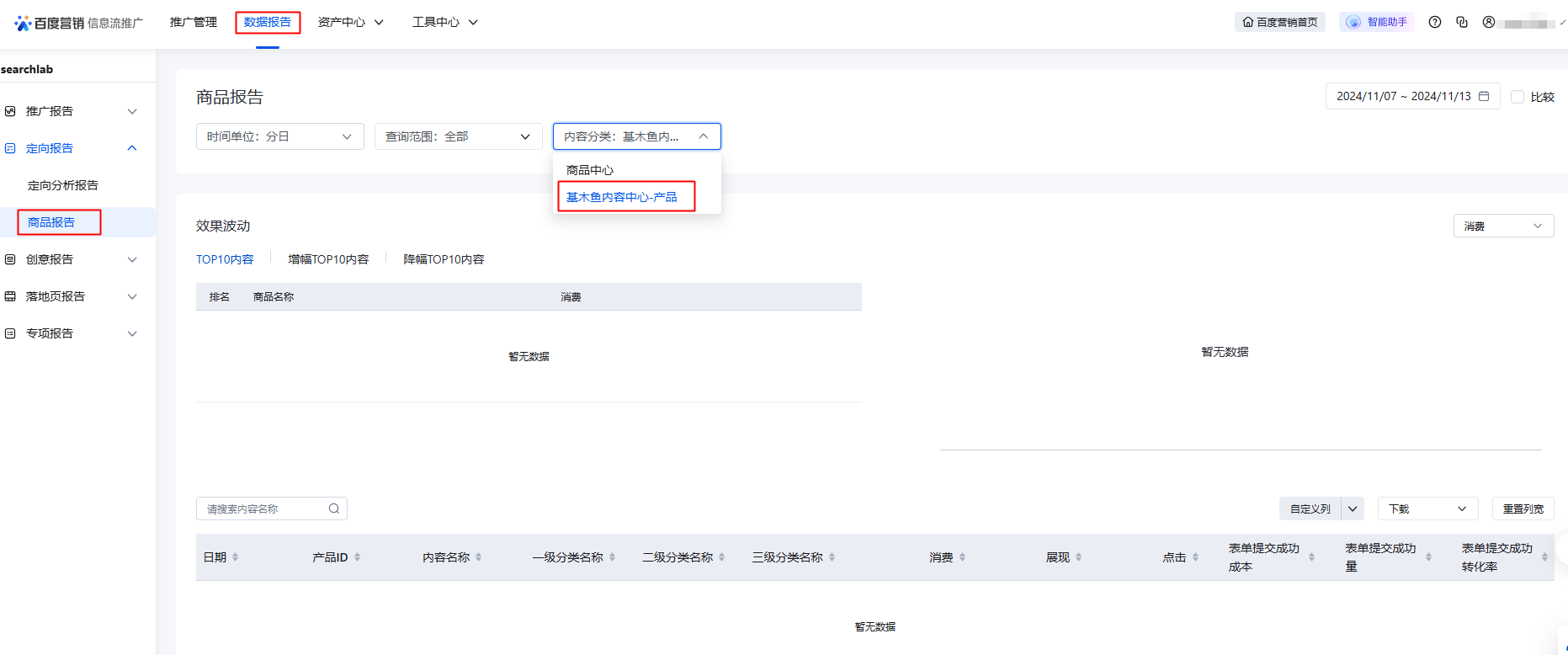Sort by 表单提交成功成本 column arrows
The height and width of the screenshot is (655, 1568).
(1312, 557)
